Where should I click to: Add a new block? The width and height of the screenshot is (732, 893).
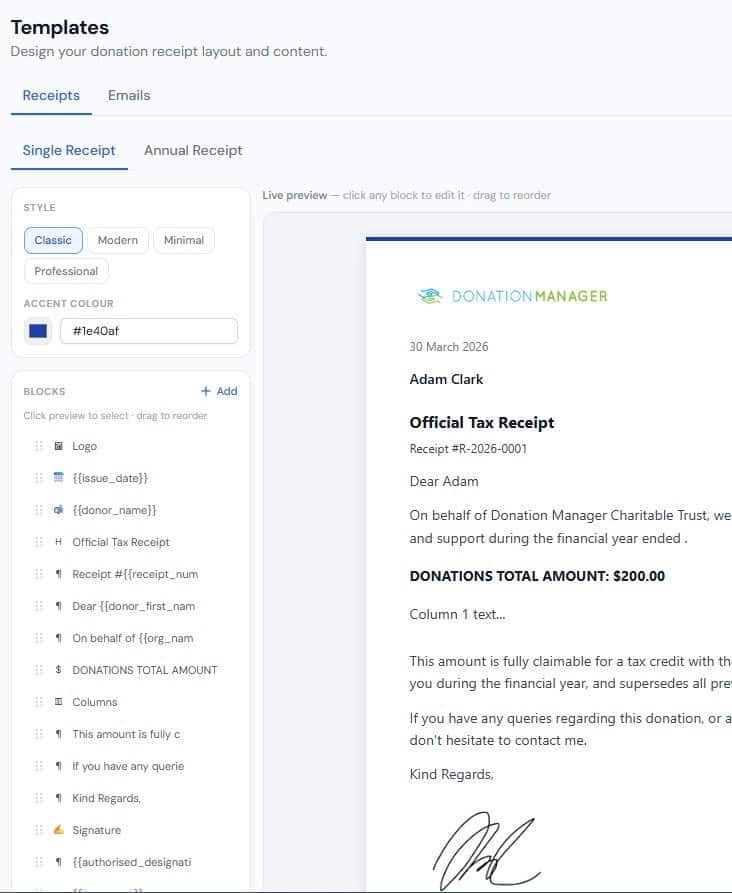click(x=219, y=391)
